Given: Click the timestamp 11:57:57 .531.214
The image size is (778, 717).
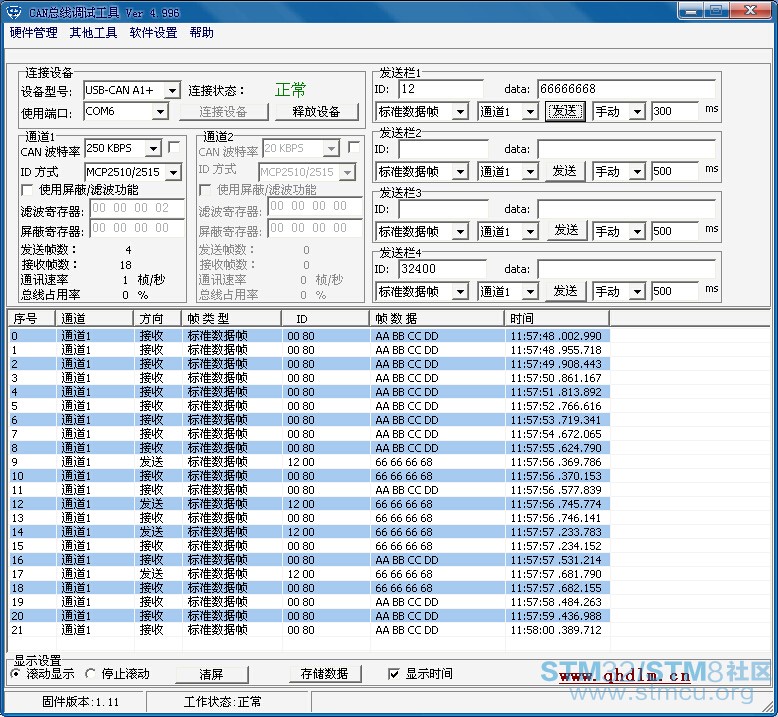Looking at the screenshot, I should pyautogui.click(x=556, y=560).
